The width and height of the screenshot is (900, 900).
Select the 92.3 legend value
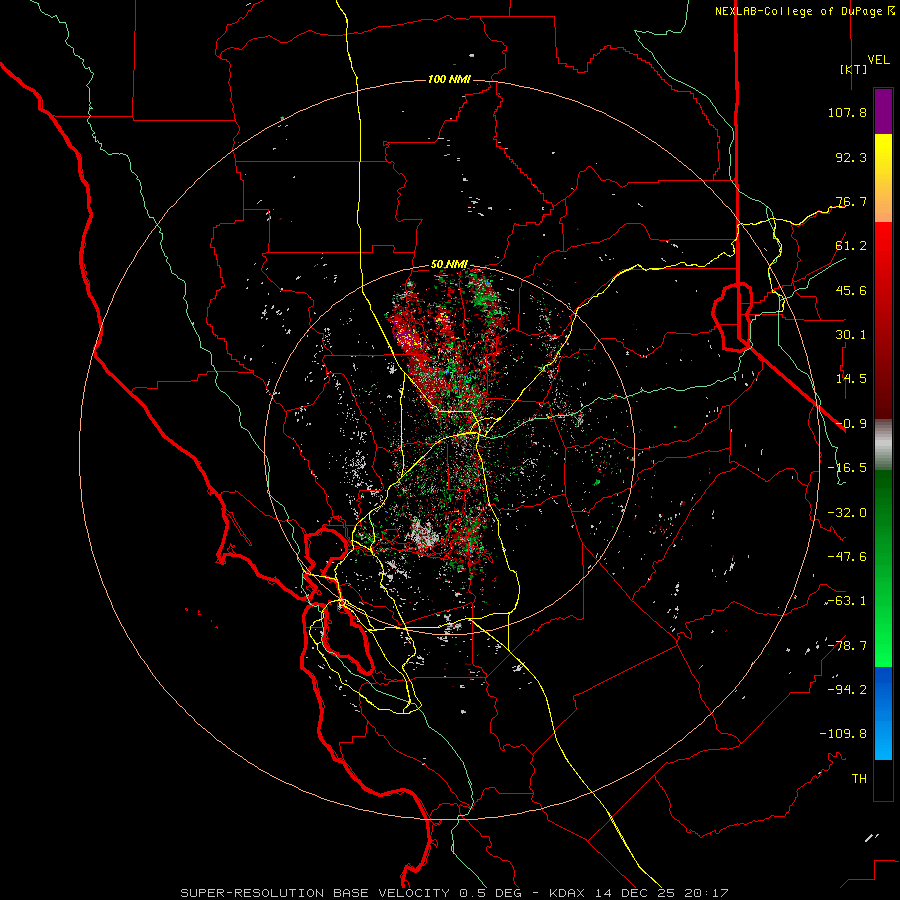(851, 157)
